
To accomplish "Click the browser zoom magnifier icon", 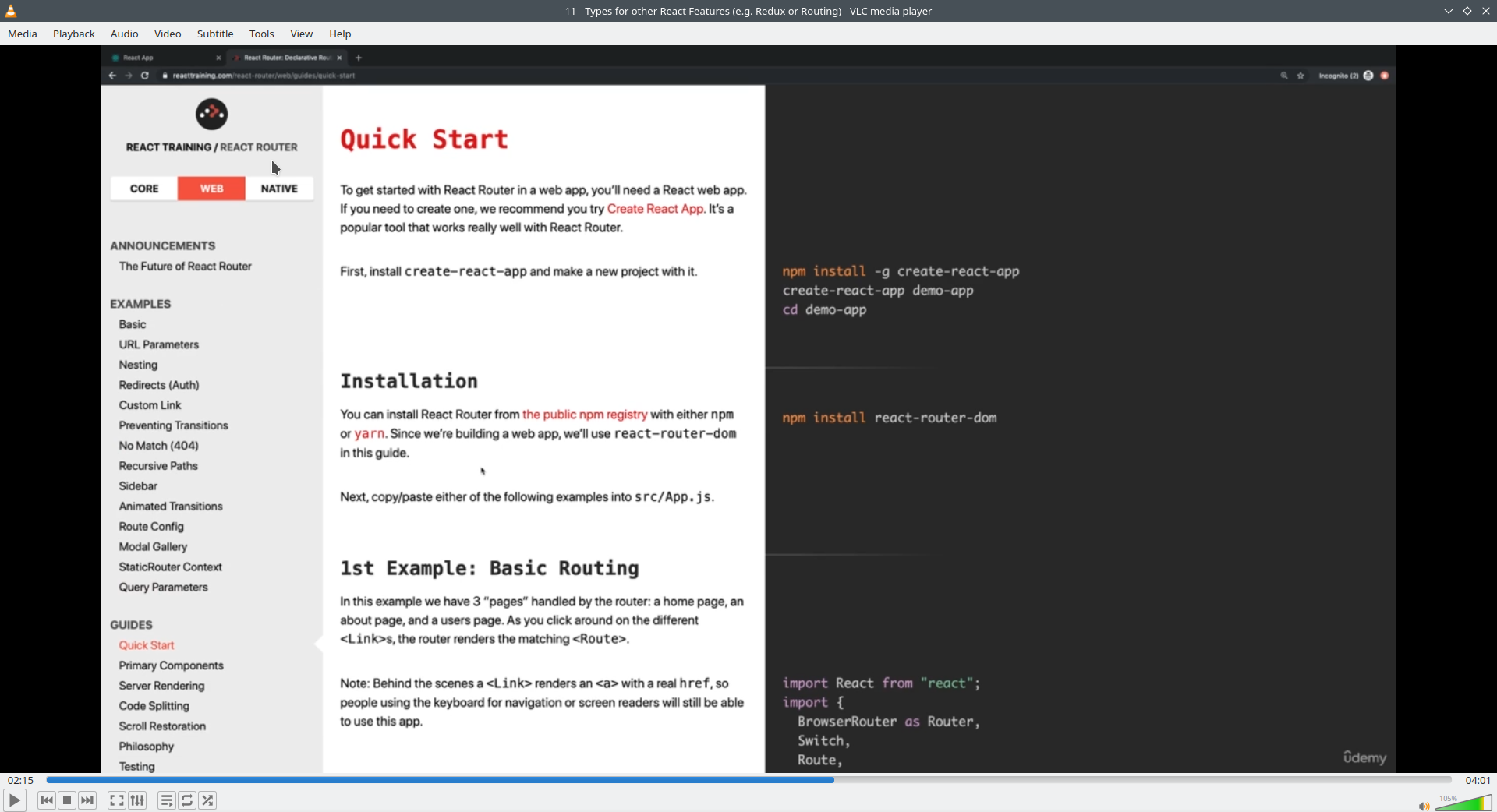I will point(1283,76).
